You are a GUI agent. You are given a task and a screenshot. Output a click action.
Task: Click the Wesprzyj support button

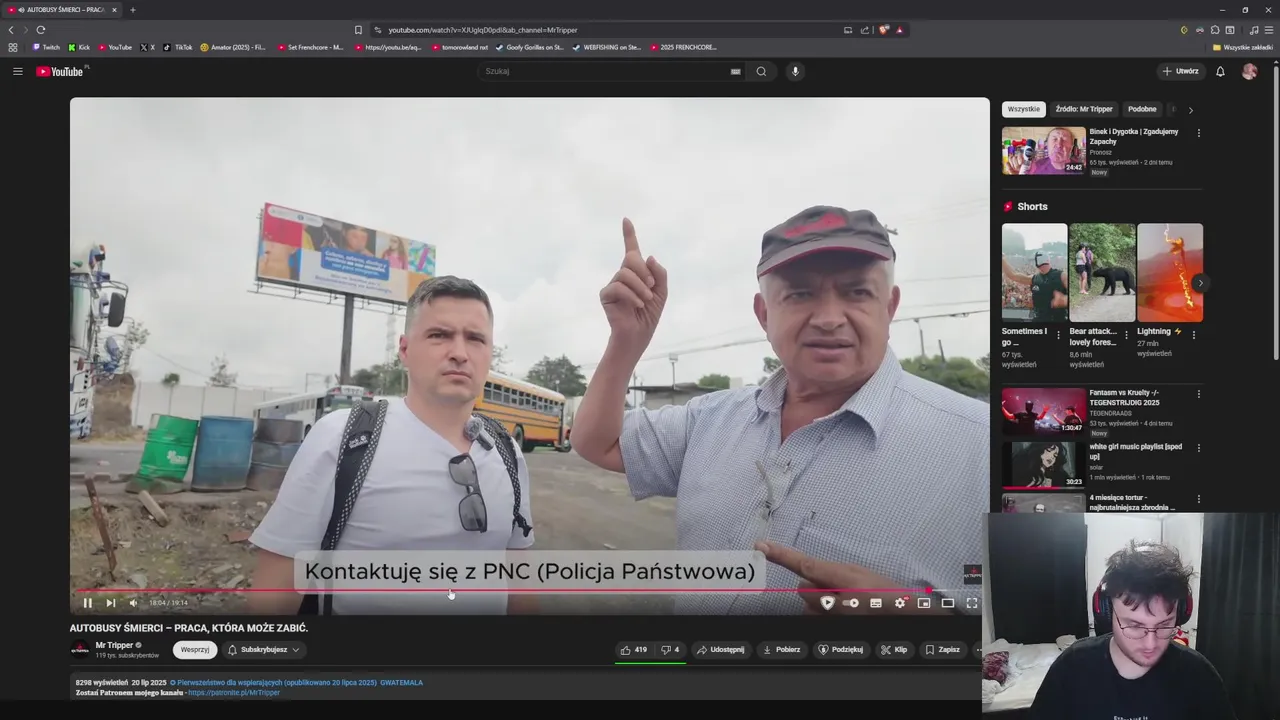tap(195, 650)
